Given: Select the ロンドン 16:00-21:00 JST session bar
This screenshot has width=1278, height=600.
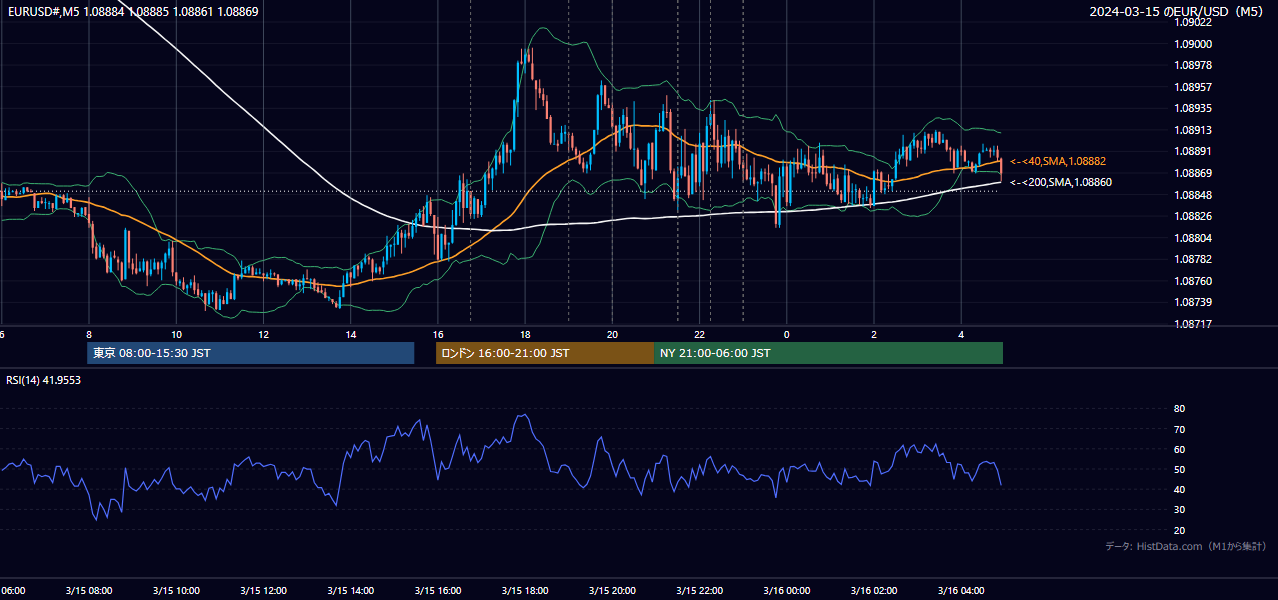Looking at the screenshot, I should pos(545,353).
